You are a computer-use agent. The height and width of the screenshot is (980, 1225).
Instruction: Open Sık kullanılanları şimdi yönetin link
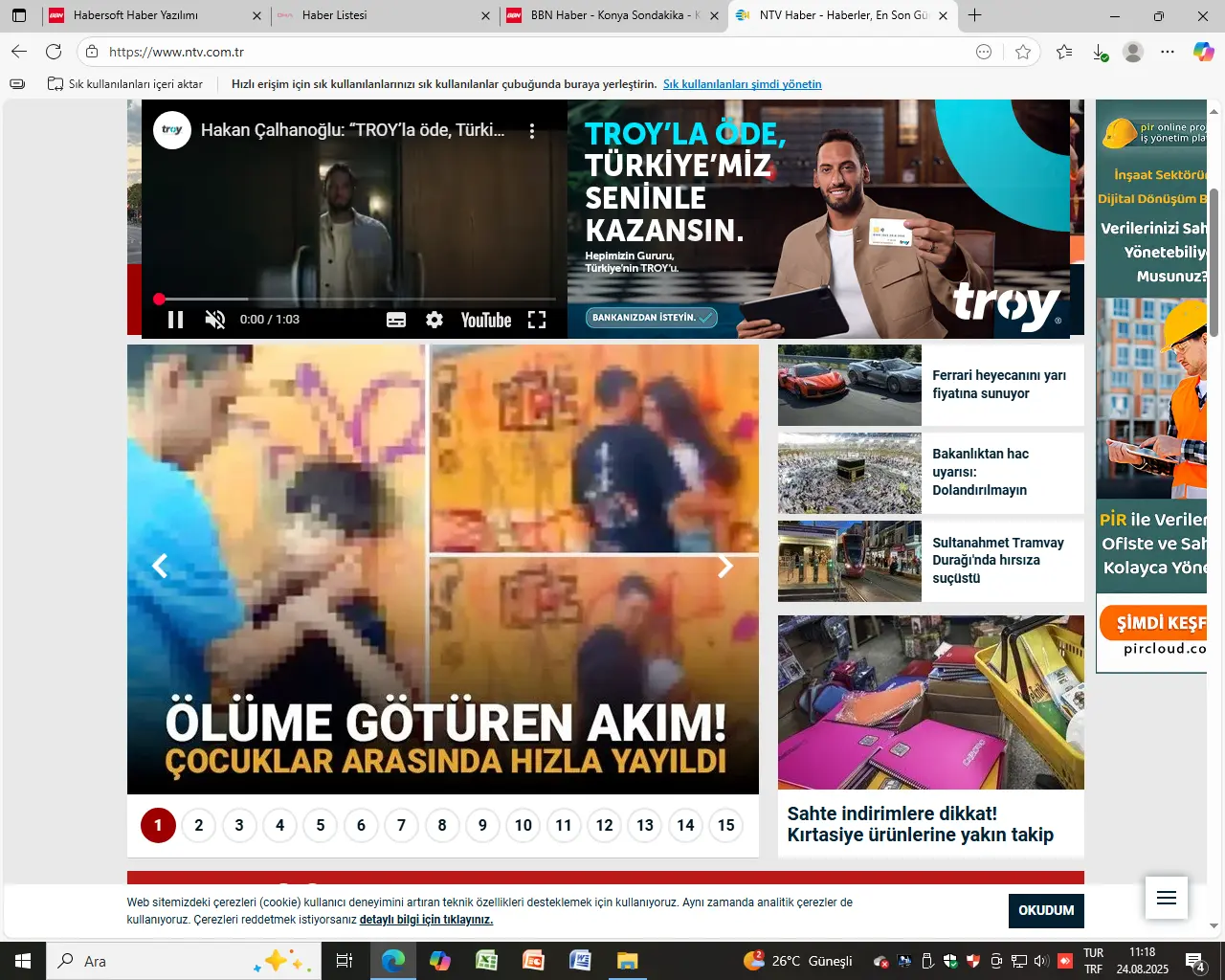point(743,84)
